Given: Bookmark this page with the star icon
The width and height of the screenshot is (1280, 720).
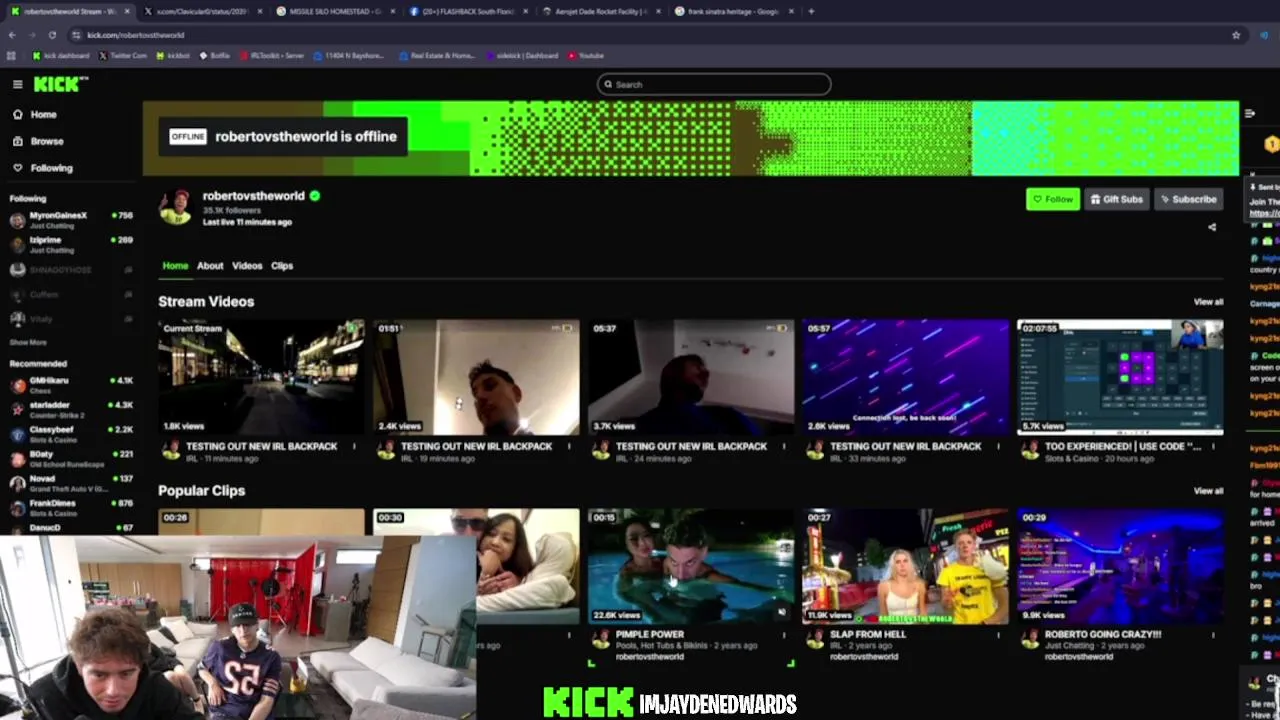Looking at the screenshot, I should tap(1236, 35).
